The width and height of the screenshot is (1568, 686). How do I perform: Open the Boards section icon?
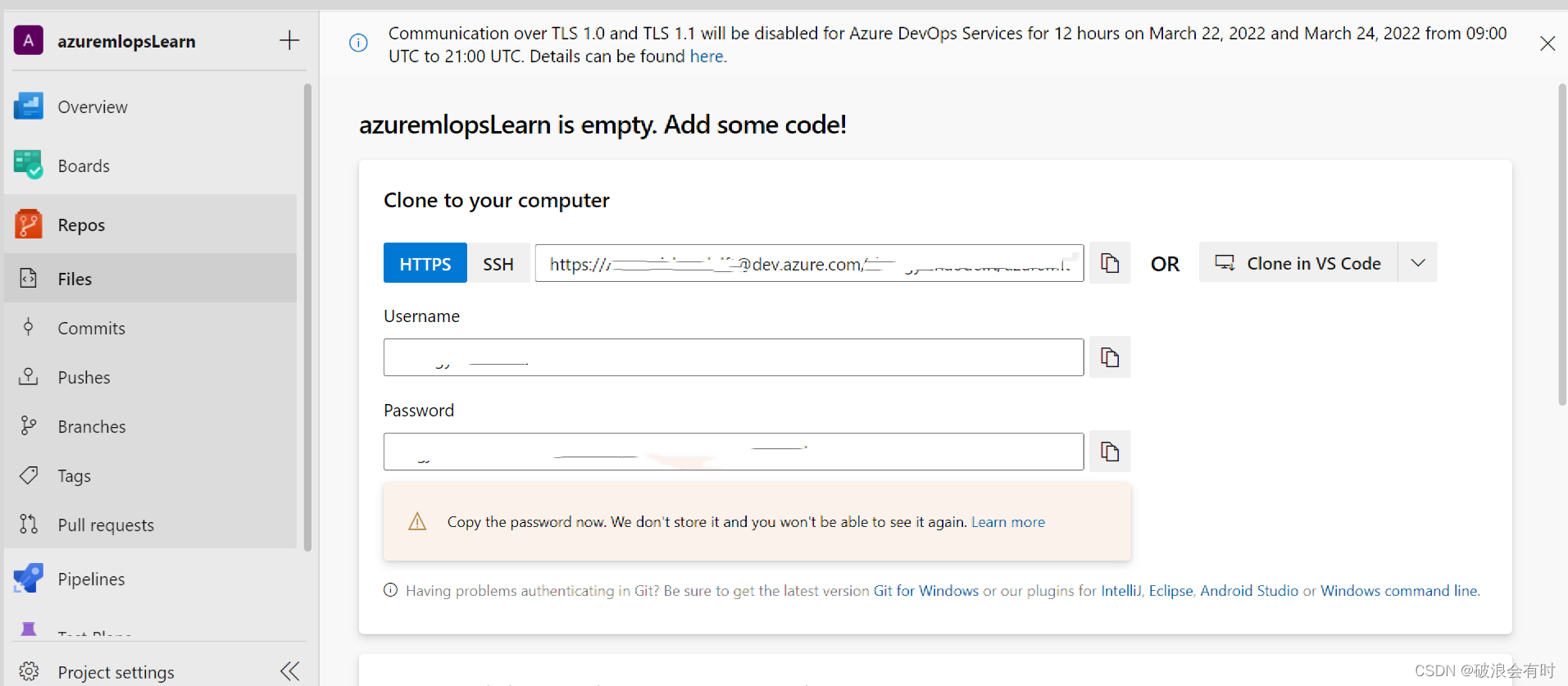[x=29, y=166]
